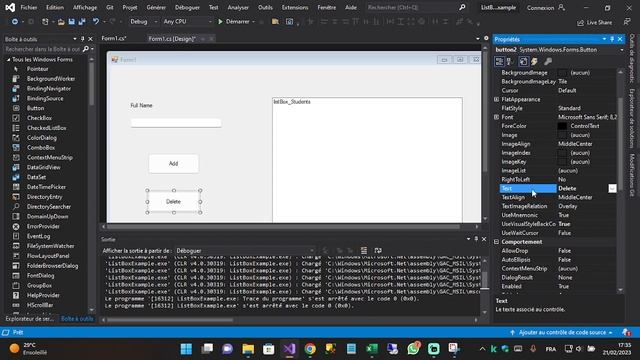Click the Categorized view icon in Propriétés
Viewport: 640px width, 360px height.
[x=499, y=61]
